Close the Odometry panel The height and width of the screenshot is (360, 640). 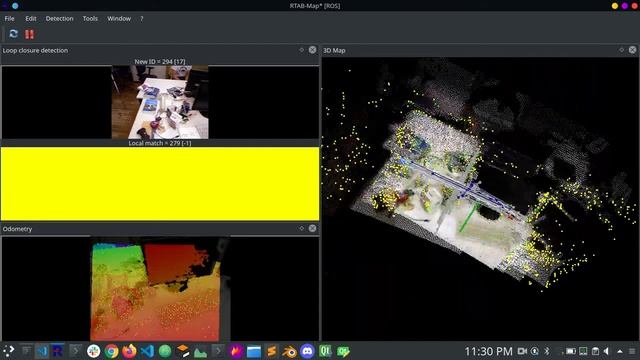pyautogui.click(x=312, y=228)
